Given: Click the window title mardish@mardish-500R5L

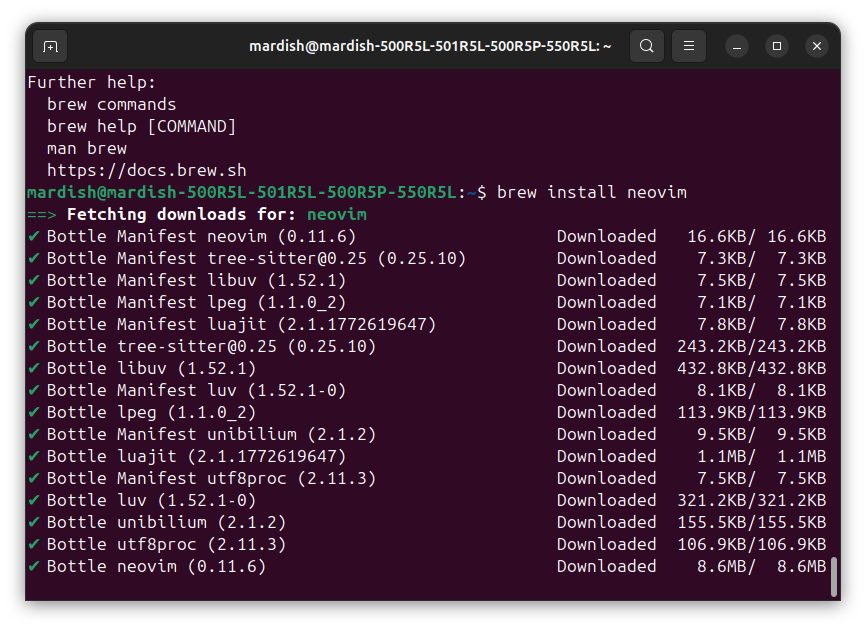Looking at the screenshot, I should 430,46.
